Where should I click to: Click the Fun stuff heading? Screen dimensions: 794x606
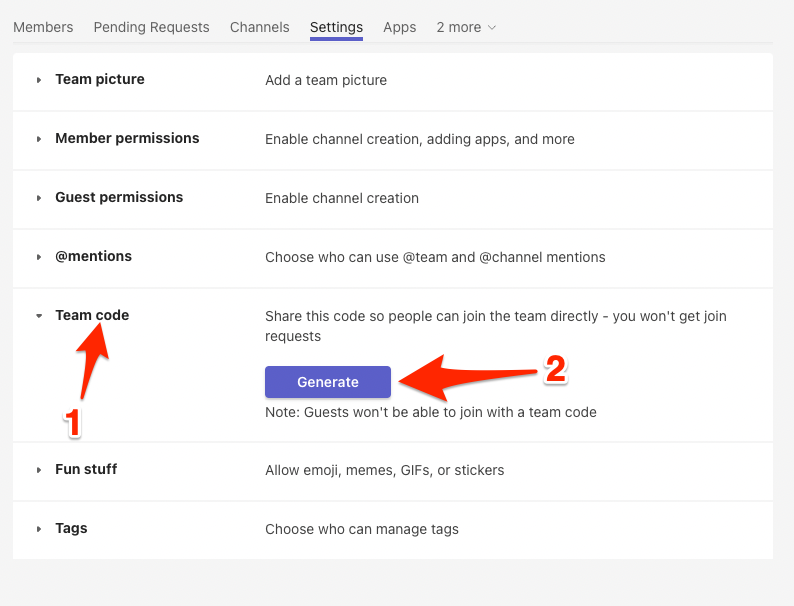[x=86, y=469]
